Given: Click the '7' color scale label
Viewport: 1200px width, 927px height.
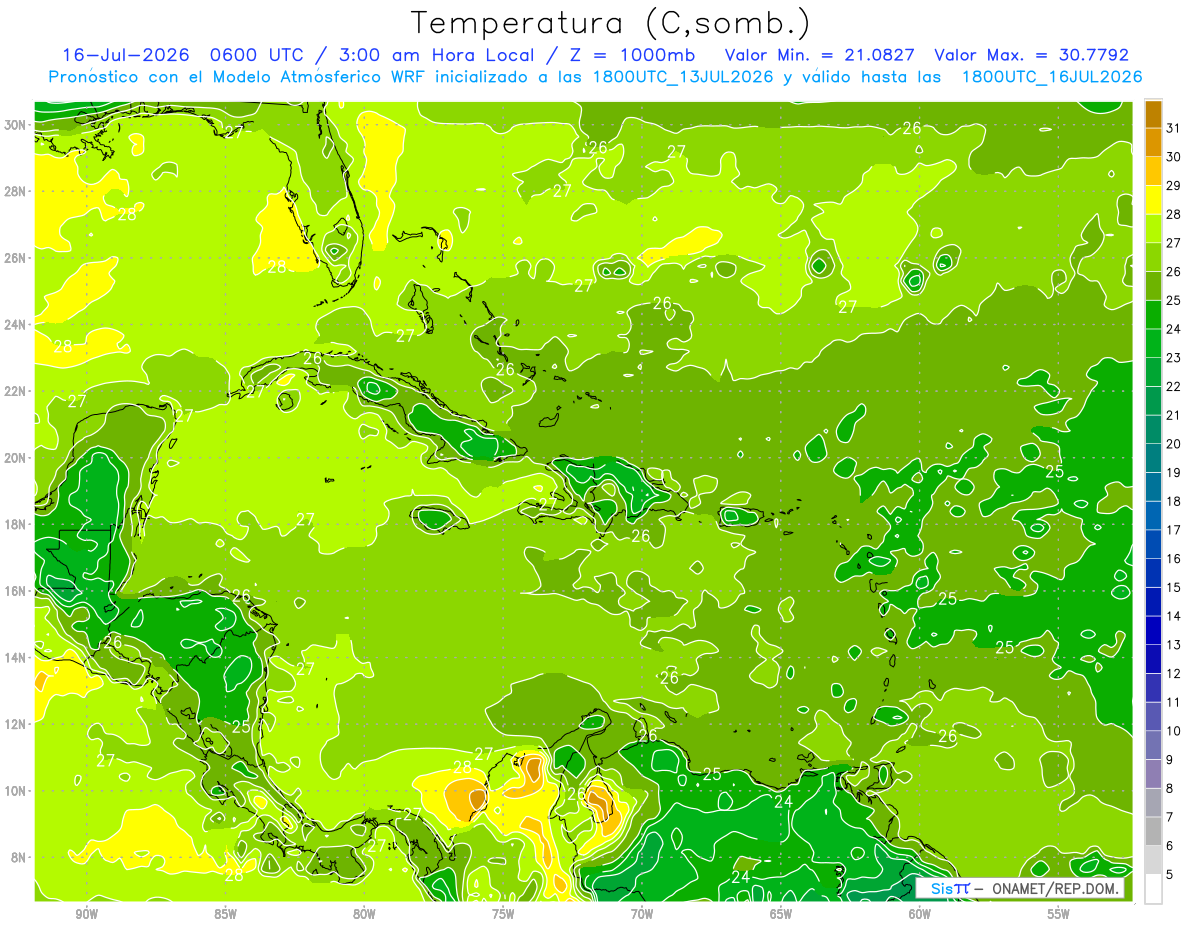Looking at the screenshot, I should [1170, 817].
